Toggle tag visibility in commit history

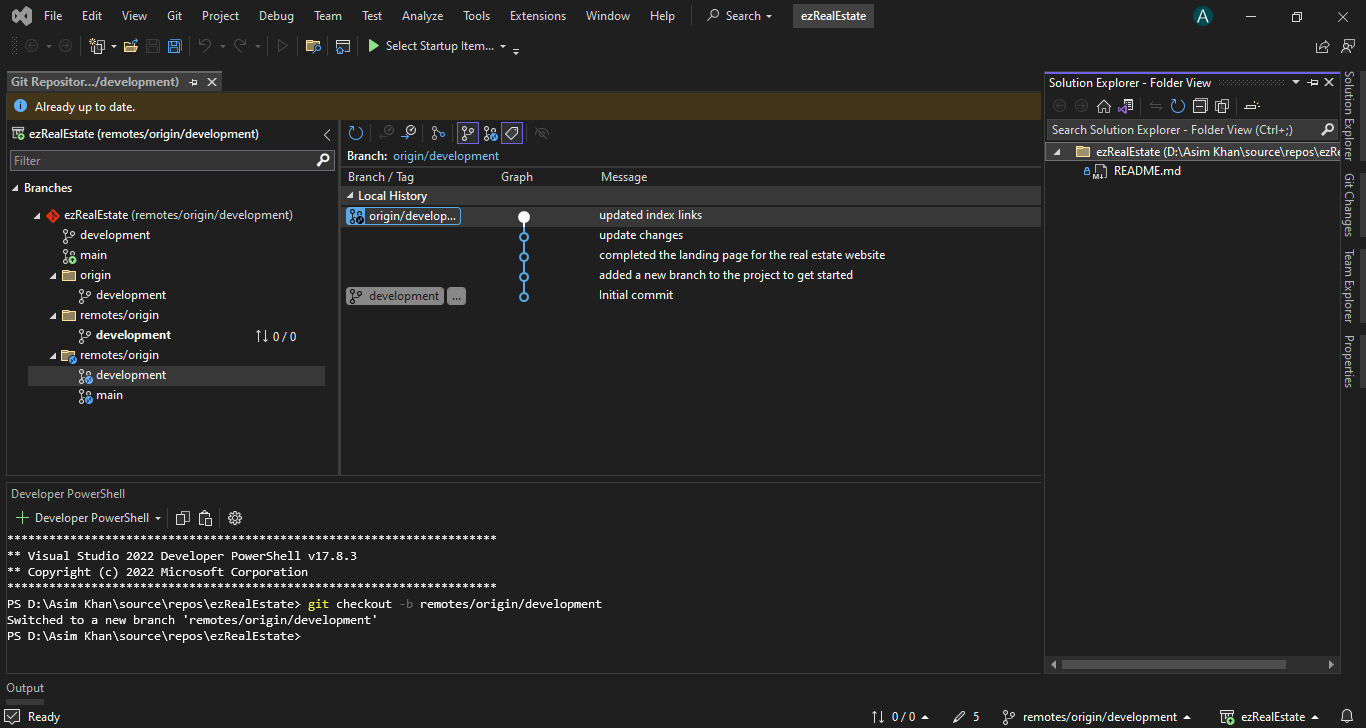point(511,132)
